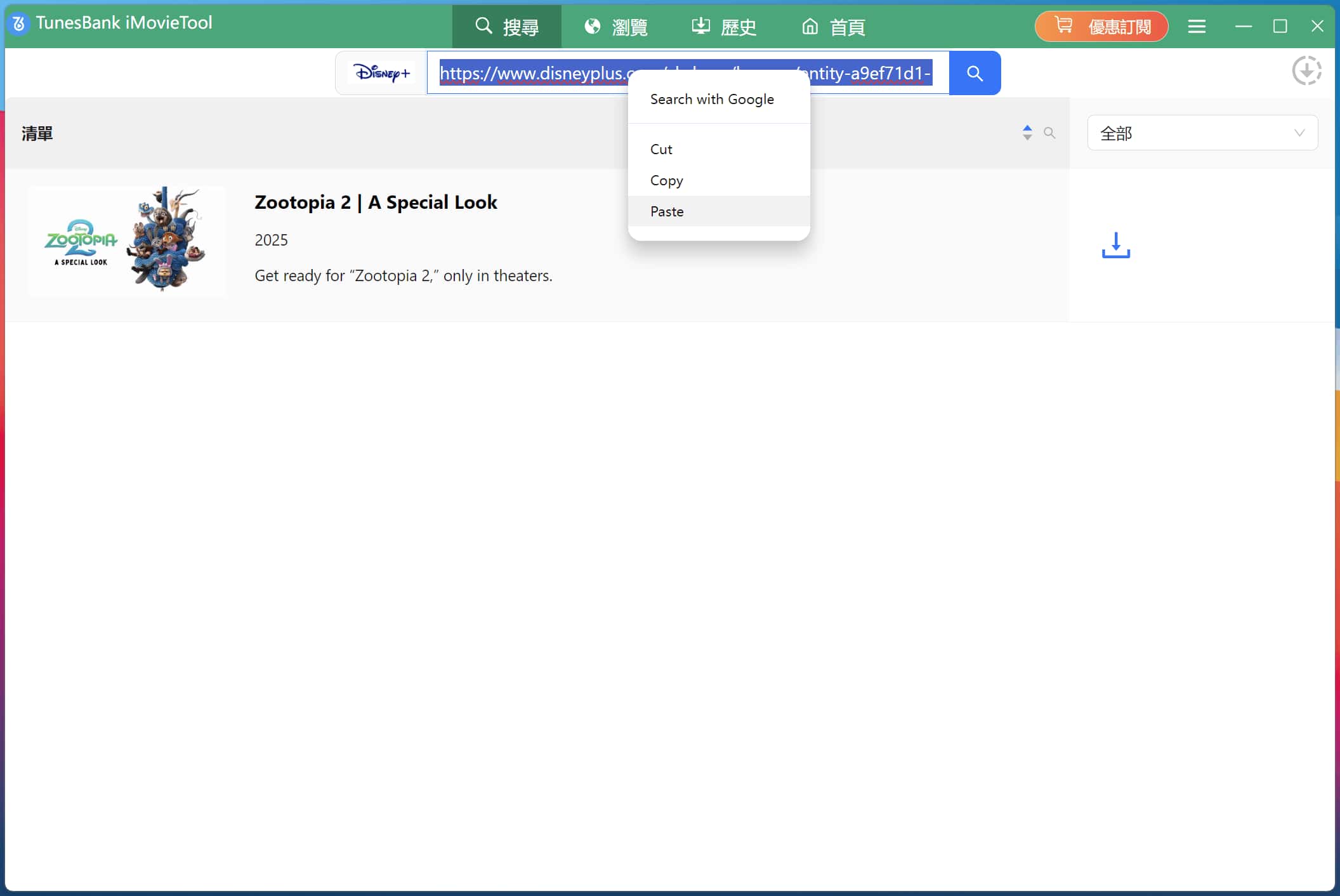Select the 搜尋 search tab
This screenshot has width=1340, height=896.
click(506, 27)
